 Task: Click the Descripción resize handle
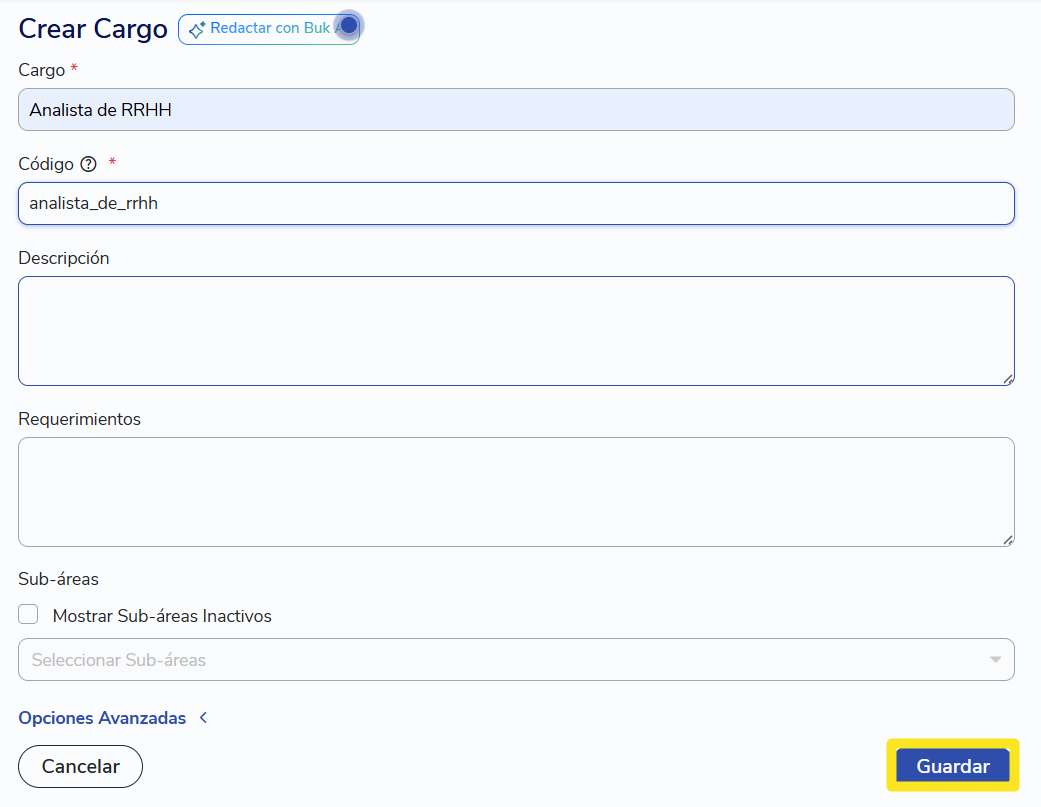1008,379
